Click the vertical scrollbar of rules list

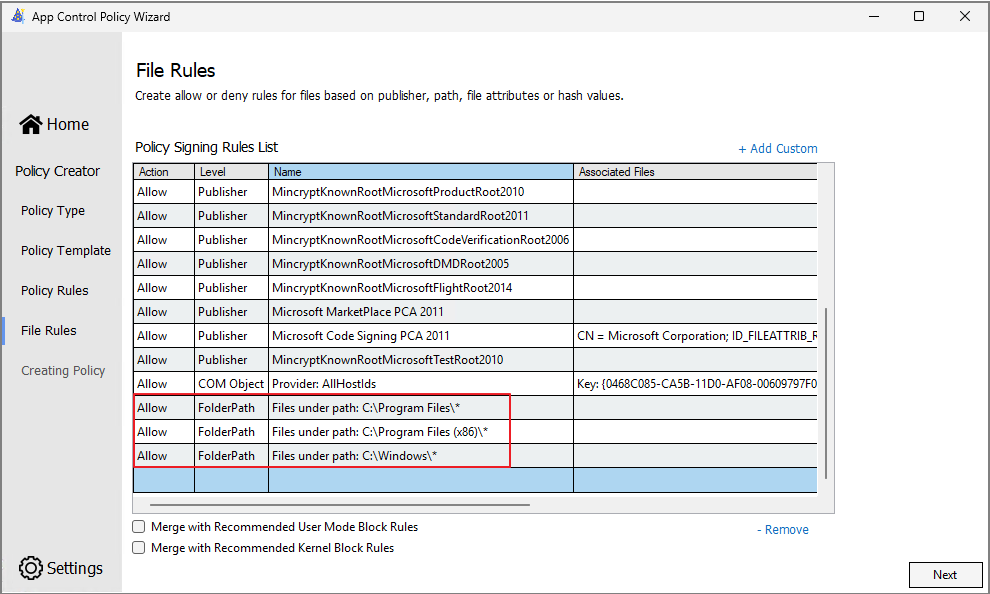(x=826, y=393)
